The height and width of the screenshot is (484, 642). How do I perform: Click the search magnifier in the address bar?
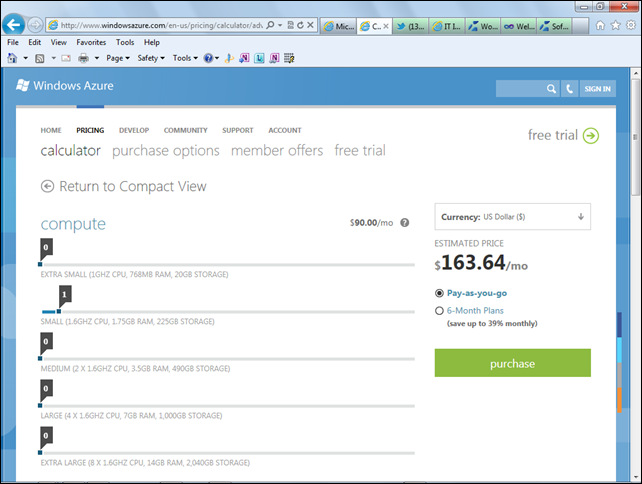(x=270, y=25)
